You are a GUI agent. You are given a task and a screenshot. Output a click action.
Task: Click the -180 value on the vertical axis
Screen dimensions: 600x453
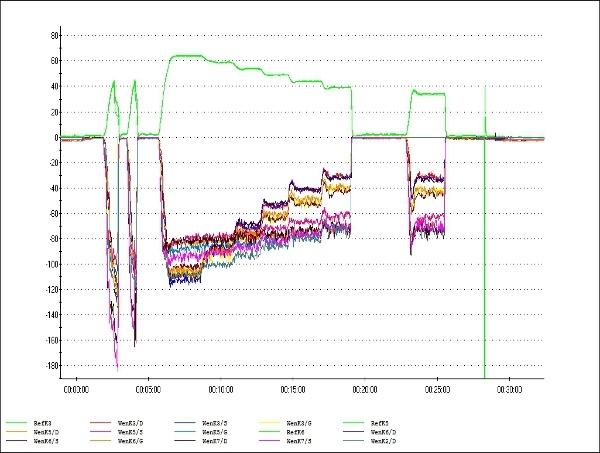point(51,366)
